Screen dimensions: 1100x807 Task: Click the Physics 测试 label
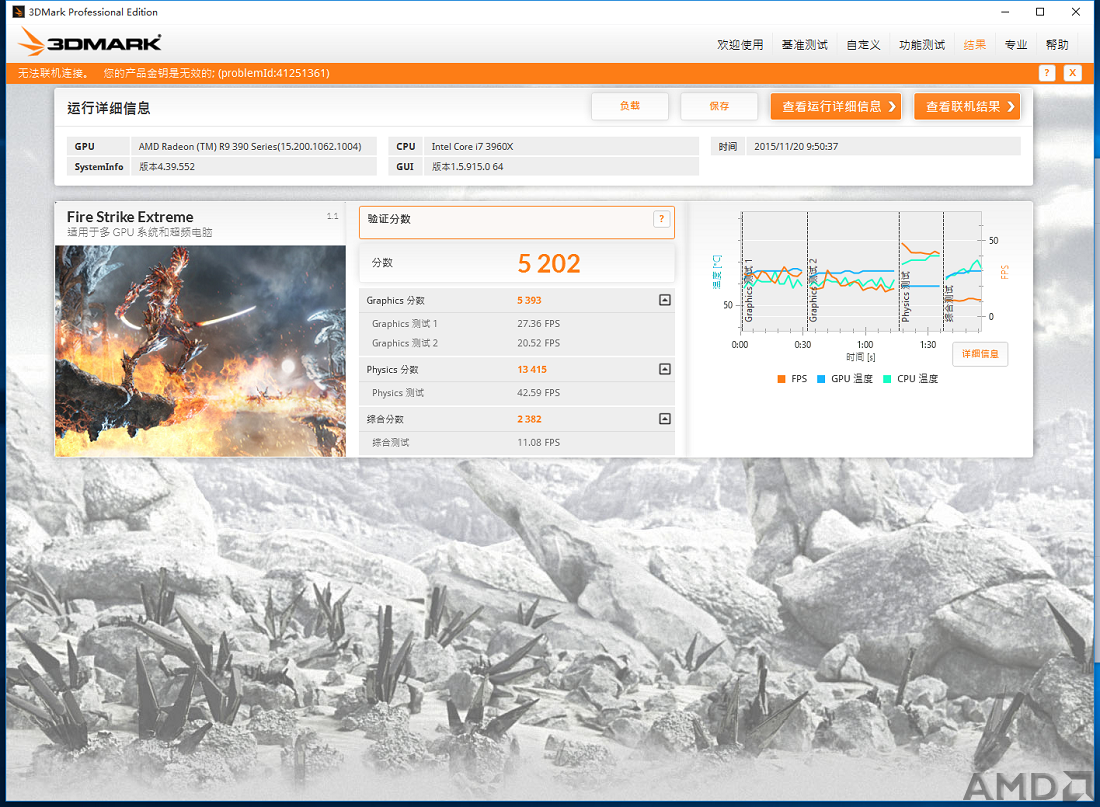pos(398,393)
